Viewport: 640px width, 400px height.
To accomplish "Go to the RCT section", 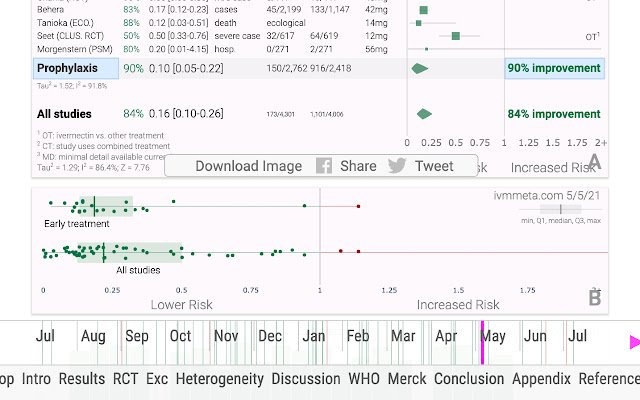I will (125, 379).
